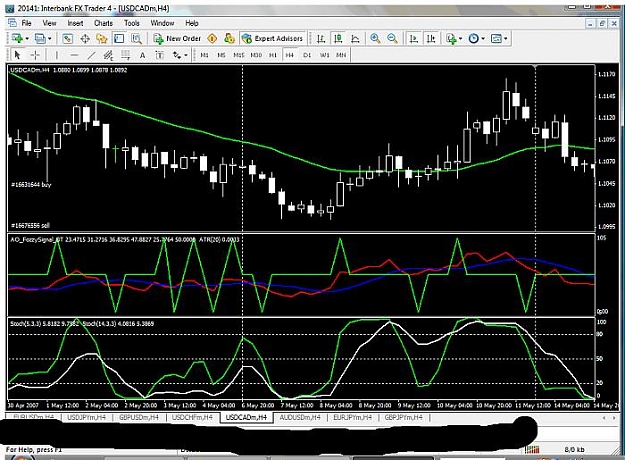Screen dimensions: 625x460
Task: Select the Text tool (A)
Action: click(142, 55)
